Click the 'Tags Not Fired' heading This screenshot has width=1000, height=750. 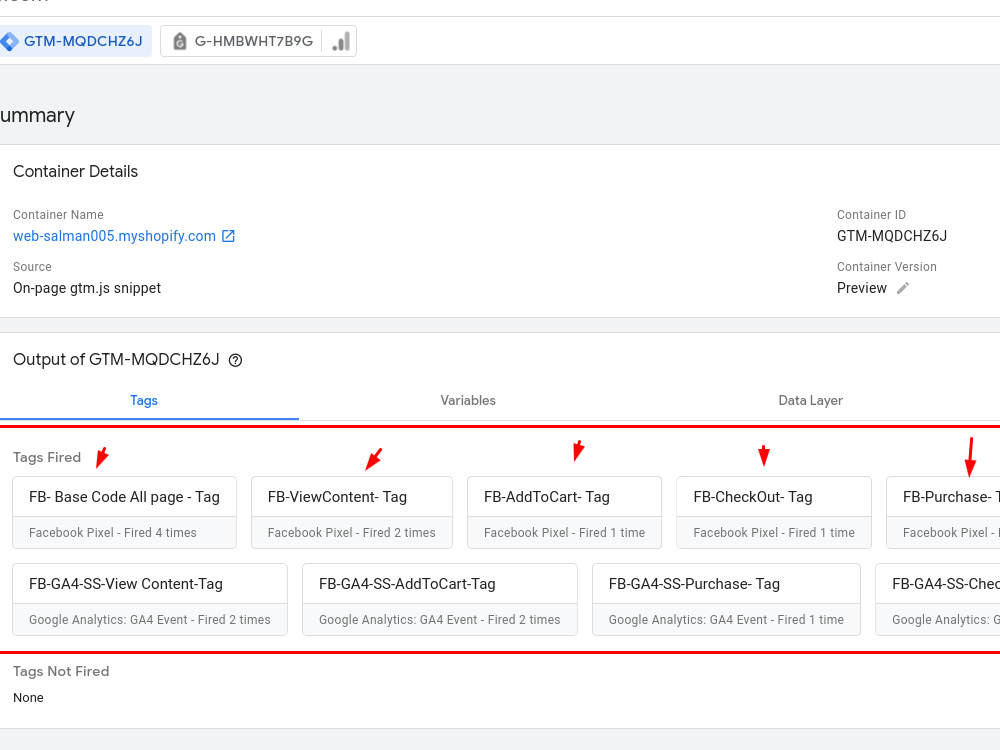pyautogui.click(x=61, y=671)
